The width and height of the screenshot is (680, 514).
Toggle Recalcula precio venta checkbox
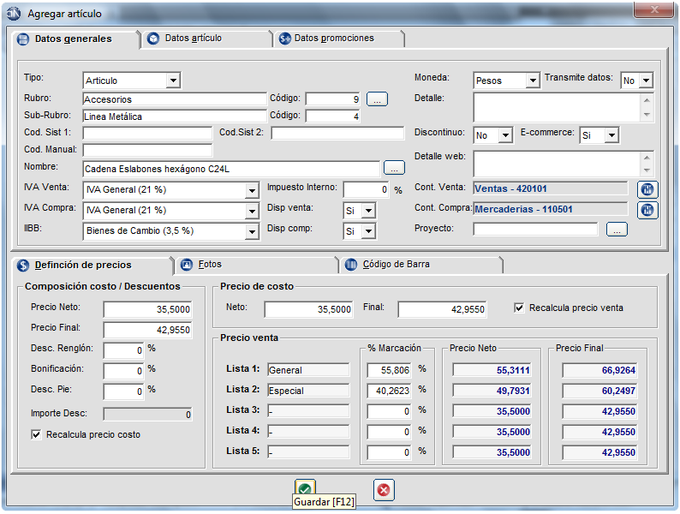click(519, 308)
